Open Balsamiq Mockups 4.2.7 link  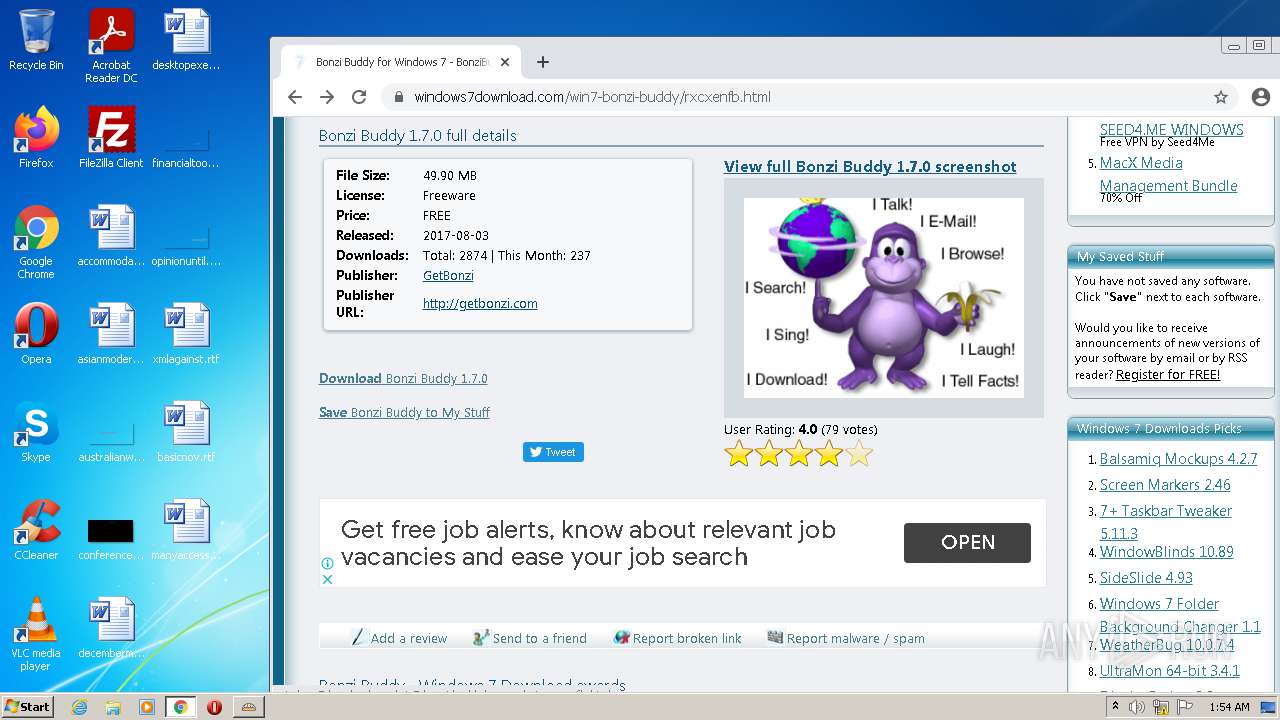click(x=1178, y=459)
